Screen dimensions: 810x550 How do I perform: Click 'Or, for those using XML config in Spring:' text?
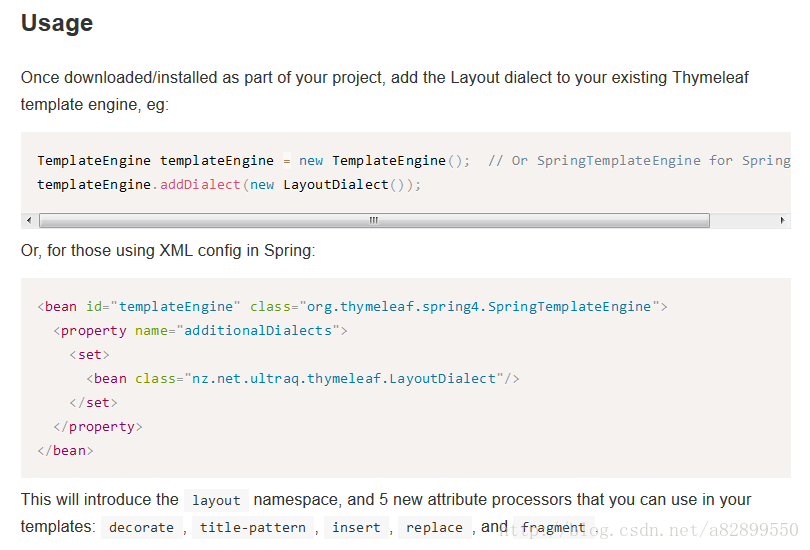coord(168,250)
